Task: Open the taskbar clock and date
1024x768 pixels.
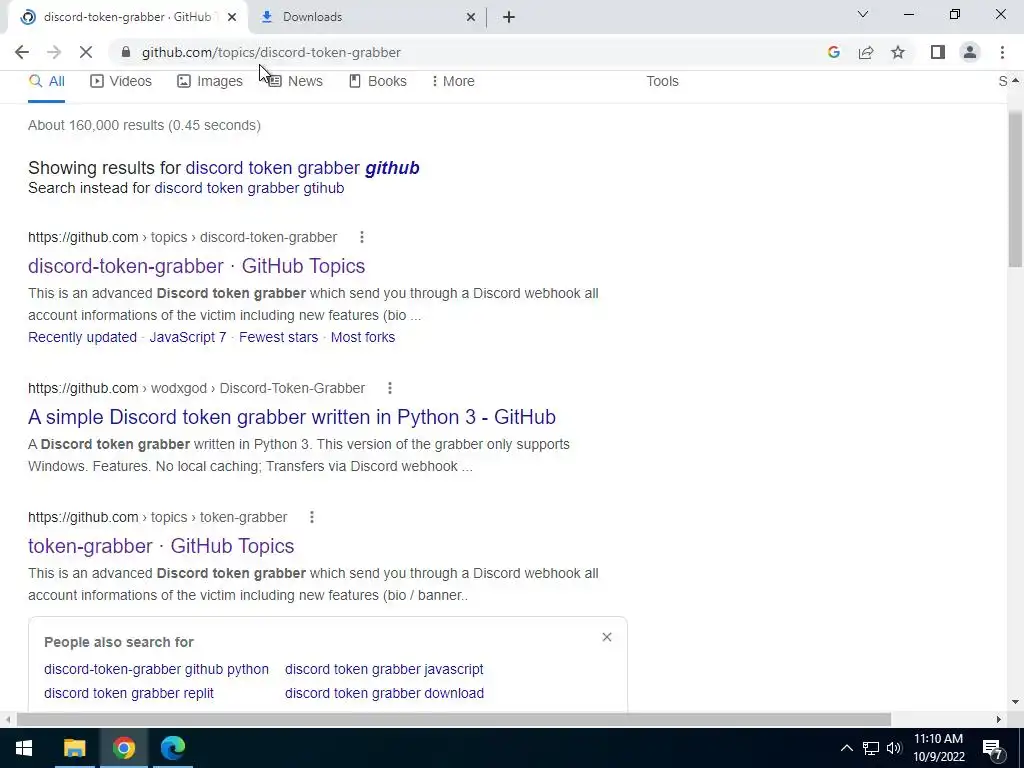Action: (x=938, y=748)
